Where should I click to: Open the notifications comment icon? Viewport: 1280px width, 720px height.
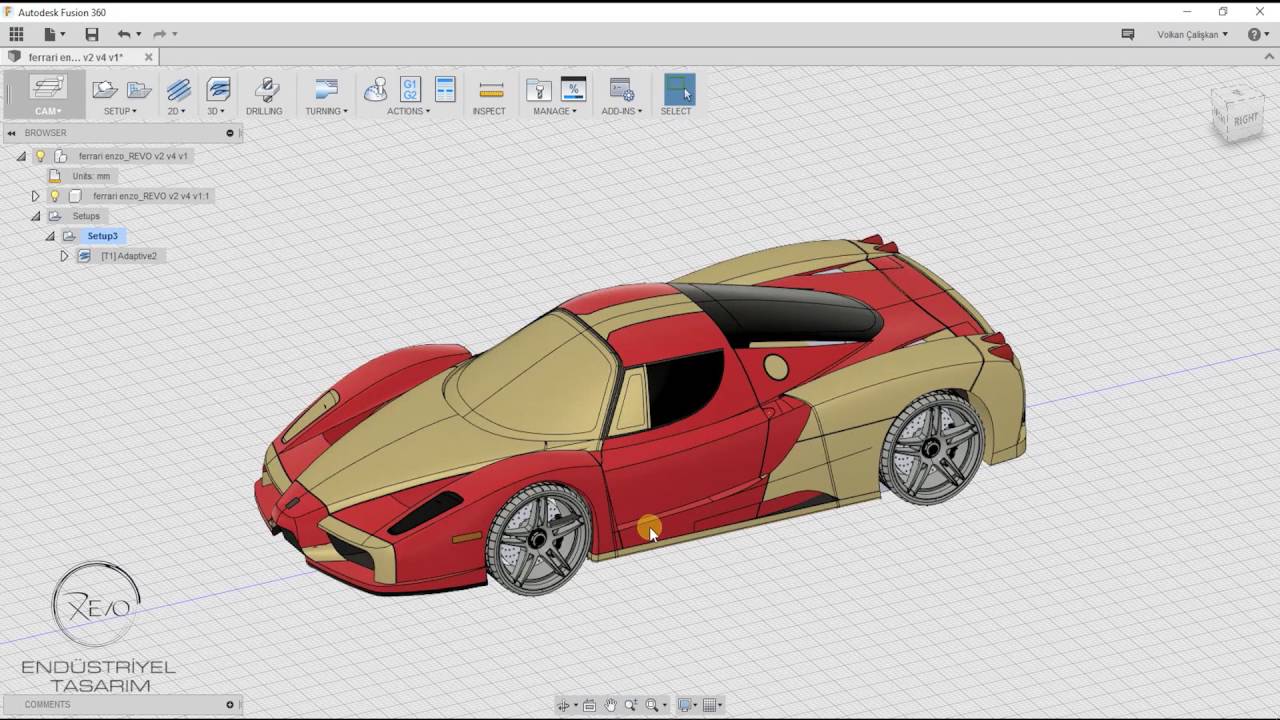(x=1128, y=34)
